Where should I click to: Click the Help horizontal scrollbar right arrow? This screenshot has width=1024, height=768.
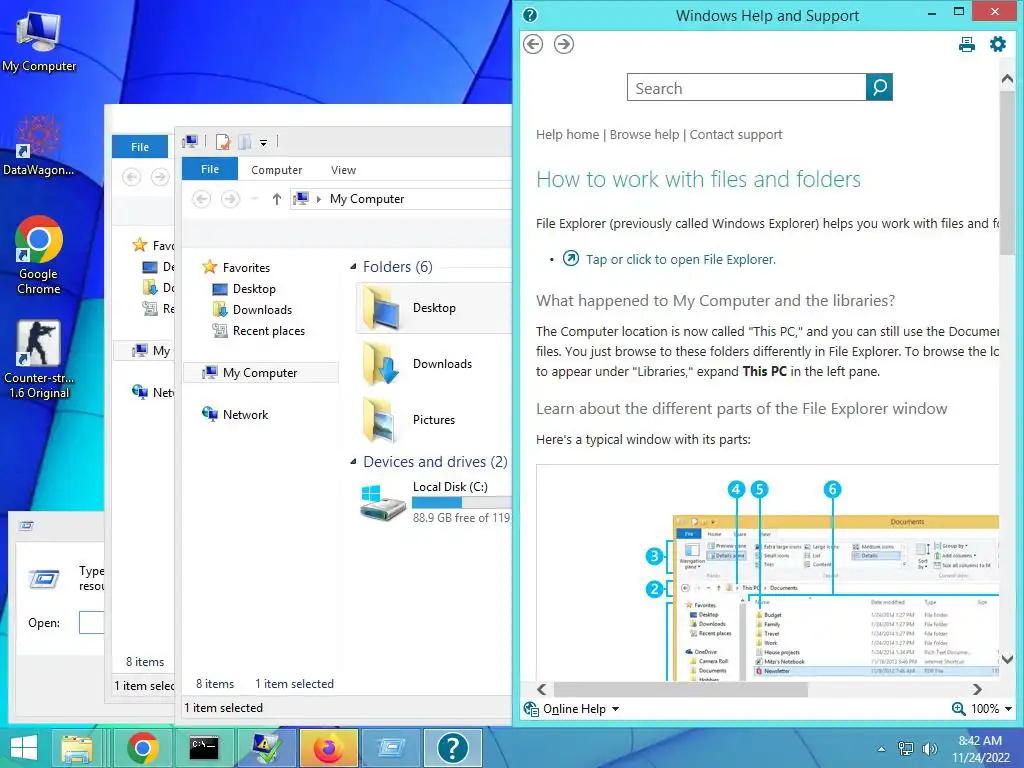click(977, 689)
